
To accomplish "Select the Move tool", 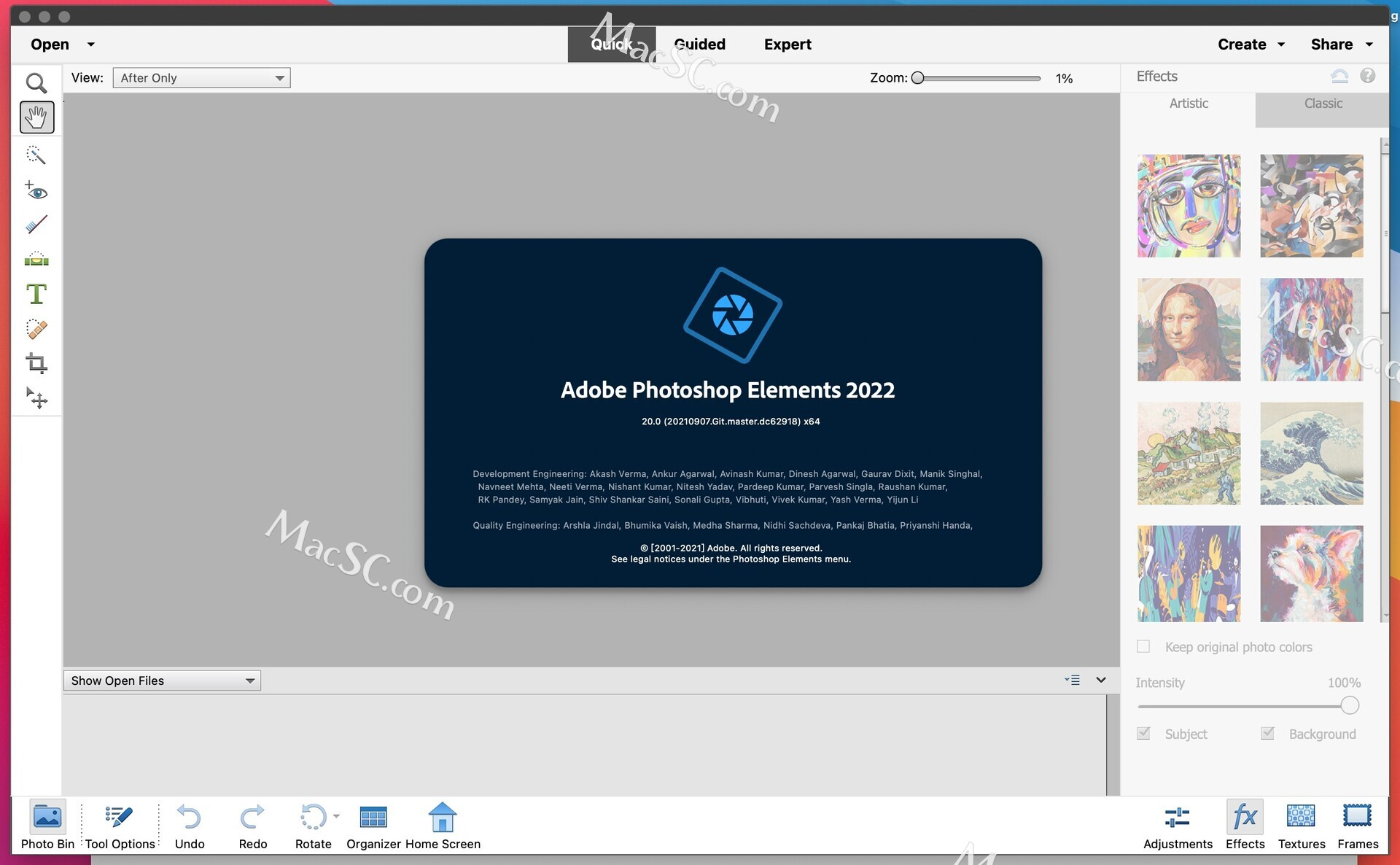I will coord(36,398).
